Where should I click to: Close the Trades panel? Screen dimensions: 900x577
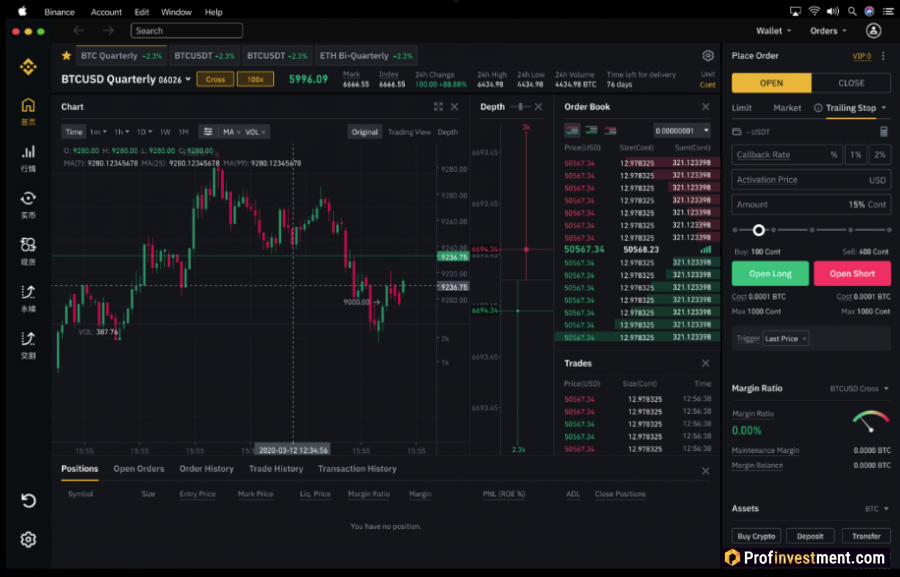click(x=705, y=363)
